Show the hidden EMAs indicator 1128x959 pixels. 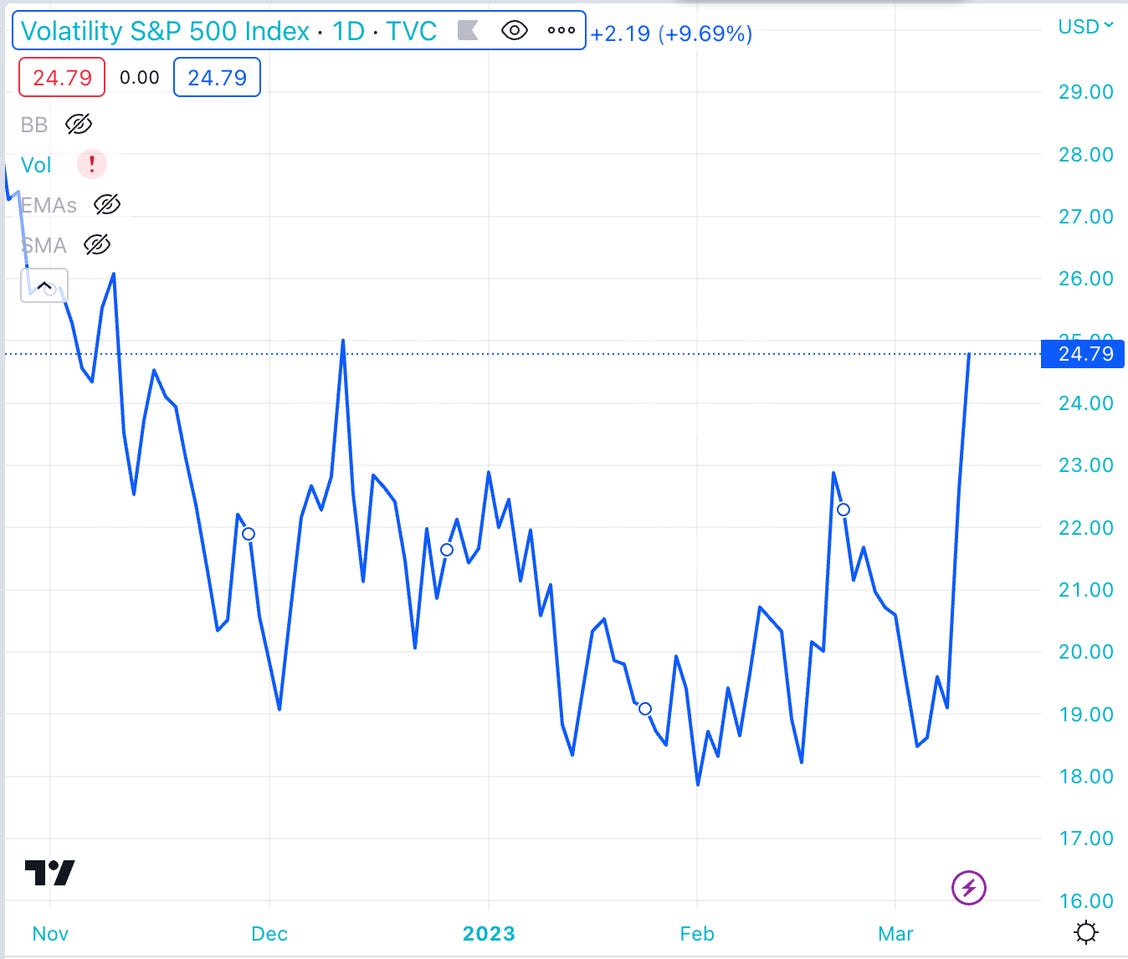click(x=107, y=205)
